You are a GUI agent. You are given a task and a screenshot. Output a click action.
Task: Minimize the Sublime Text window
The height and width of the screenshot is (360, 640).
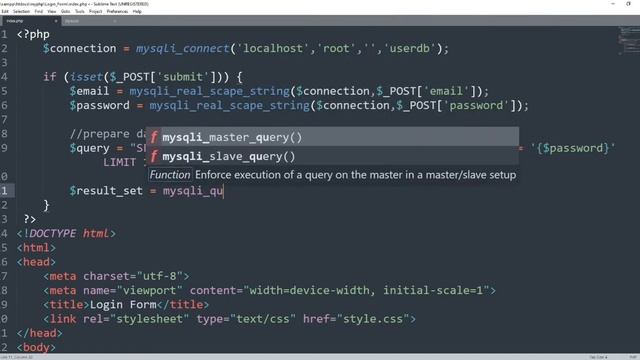pos(613,4)
